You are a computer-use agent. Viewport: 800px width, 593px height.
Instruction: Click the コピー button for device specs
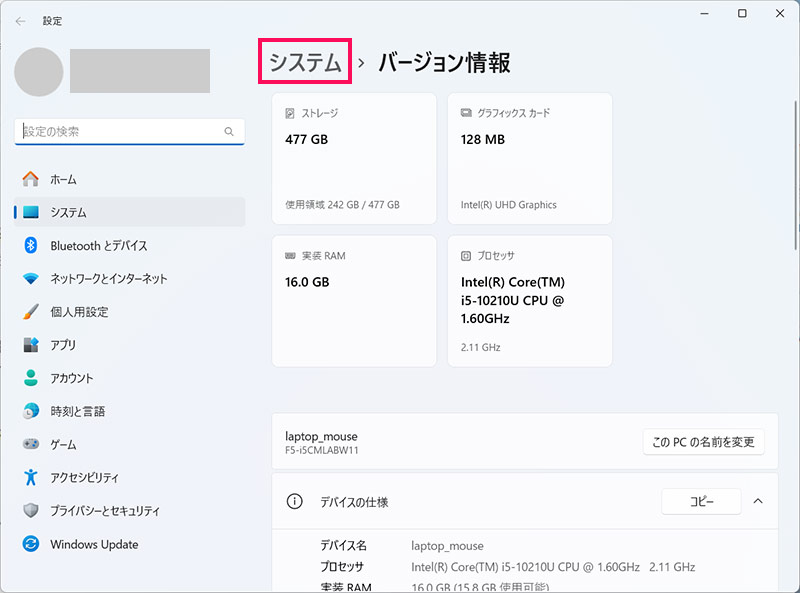702,502
